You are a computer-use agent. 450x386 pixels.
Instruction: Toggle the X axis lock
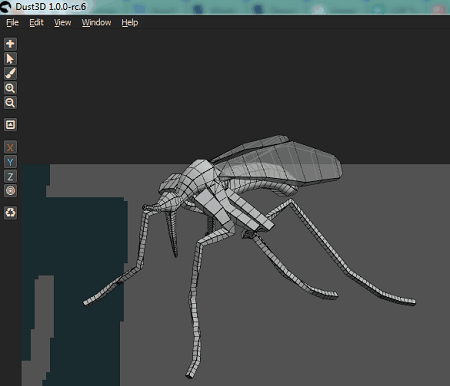pos(10,147)
